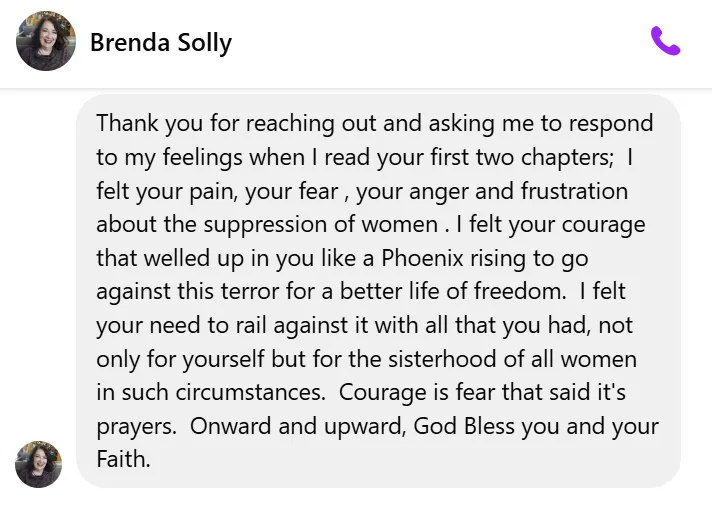Open Brenda Solly's header profile picture
Image resolution: width=712 pixels, height=506 pixels.
pyautogui.click(x=46, y=41)
